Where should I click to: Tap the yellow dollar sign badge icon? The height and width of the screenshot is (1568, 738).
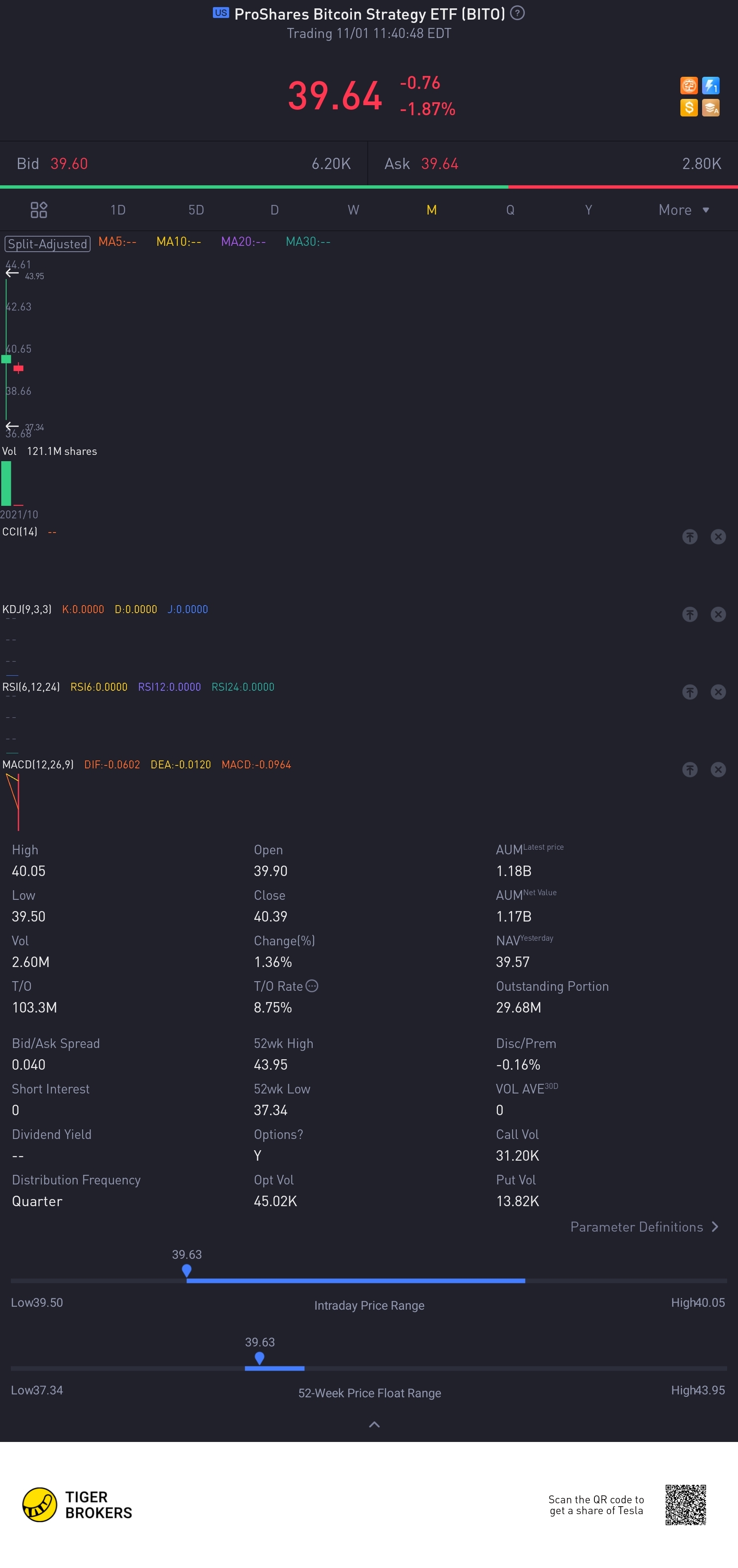click(x=689, y=108)
